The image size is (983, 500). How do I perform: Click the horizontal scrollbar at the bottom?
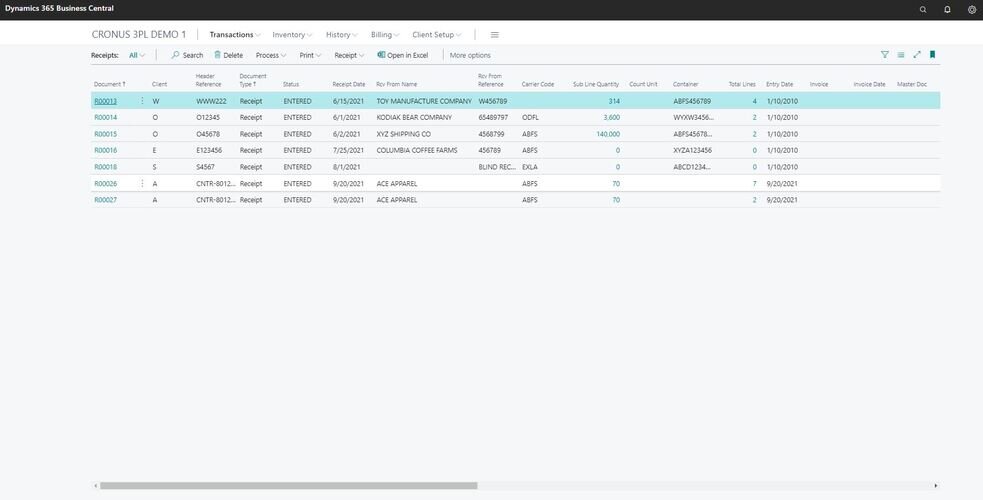tap(288, 486)
